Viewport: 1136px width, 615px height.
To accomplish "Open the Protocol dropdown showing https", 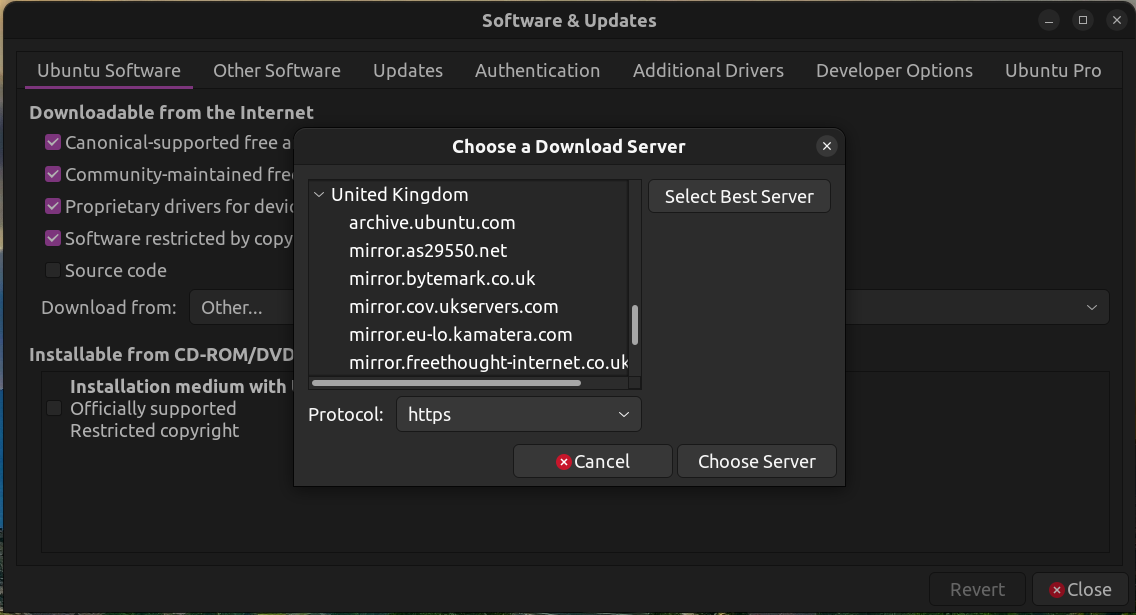I will (518, 415).
